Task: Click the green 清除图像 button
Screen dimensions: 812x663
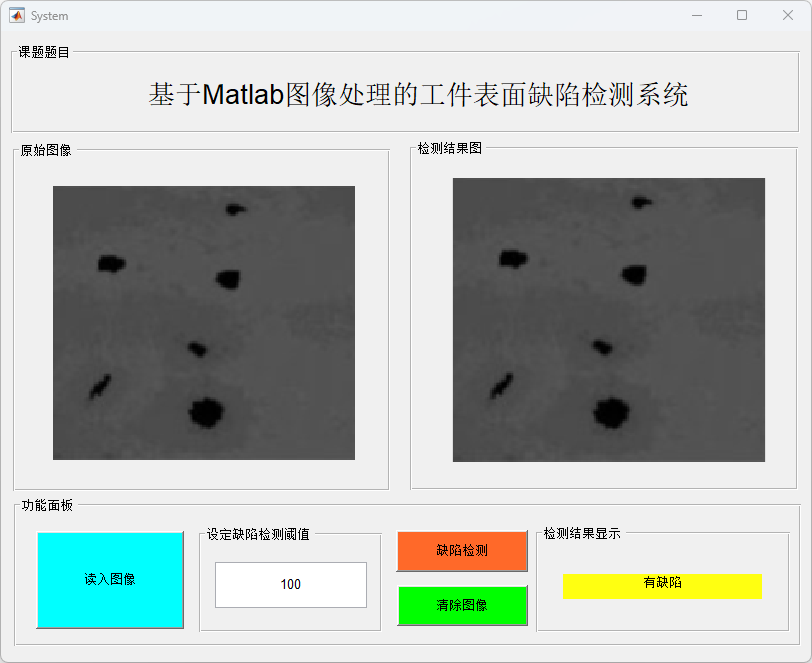Action: [462, 605]
